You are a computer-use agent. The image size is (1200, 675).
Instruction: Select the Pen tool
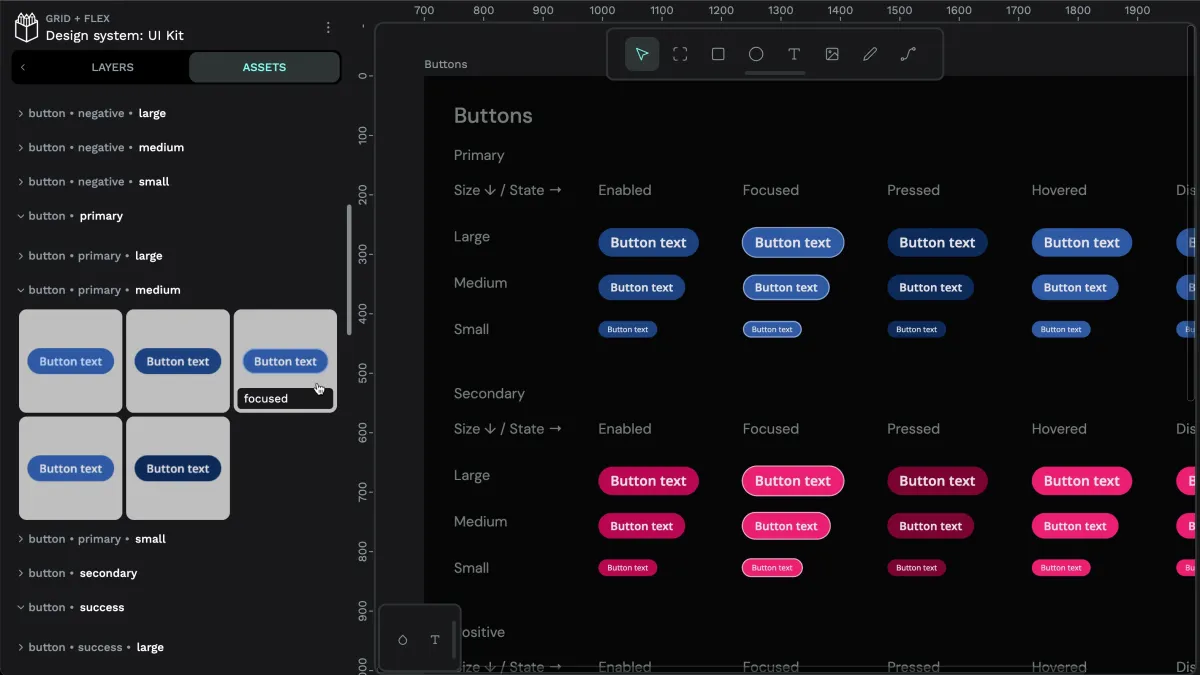(870, 54)
